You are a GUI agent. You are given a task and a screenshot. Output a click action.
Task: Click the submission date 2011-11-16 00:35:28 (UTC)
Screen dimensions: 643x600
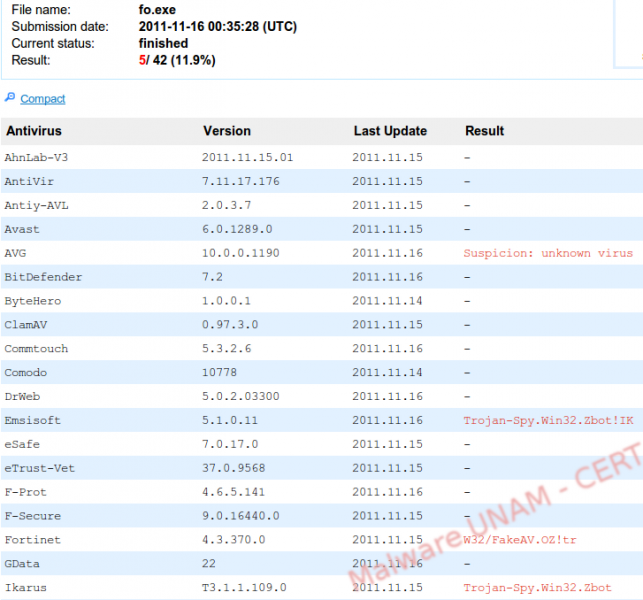(218, 26)
